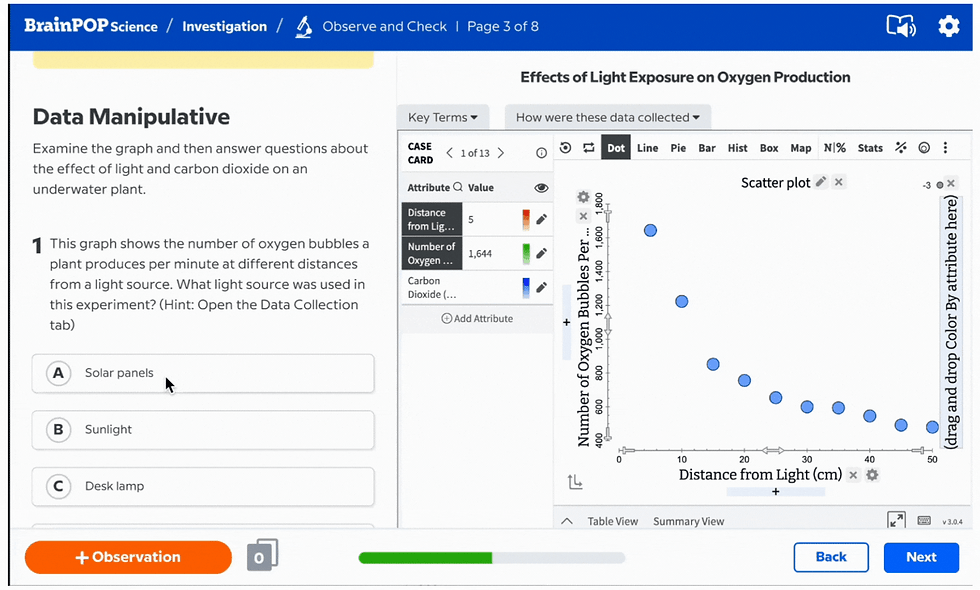Edit the Distance from Light attribute pencil
Screen dimensions: 980x590
coord(541,219)
